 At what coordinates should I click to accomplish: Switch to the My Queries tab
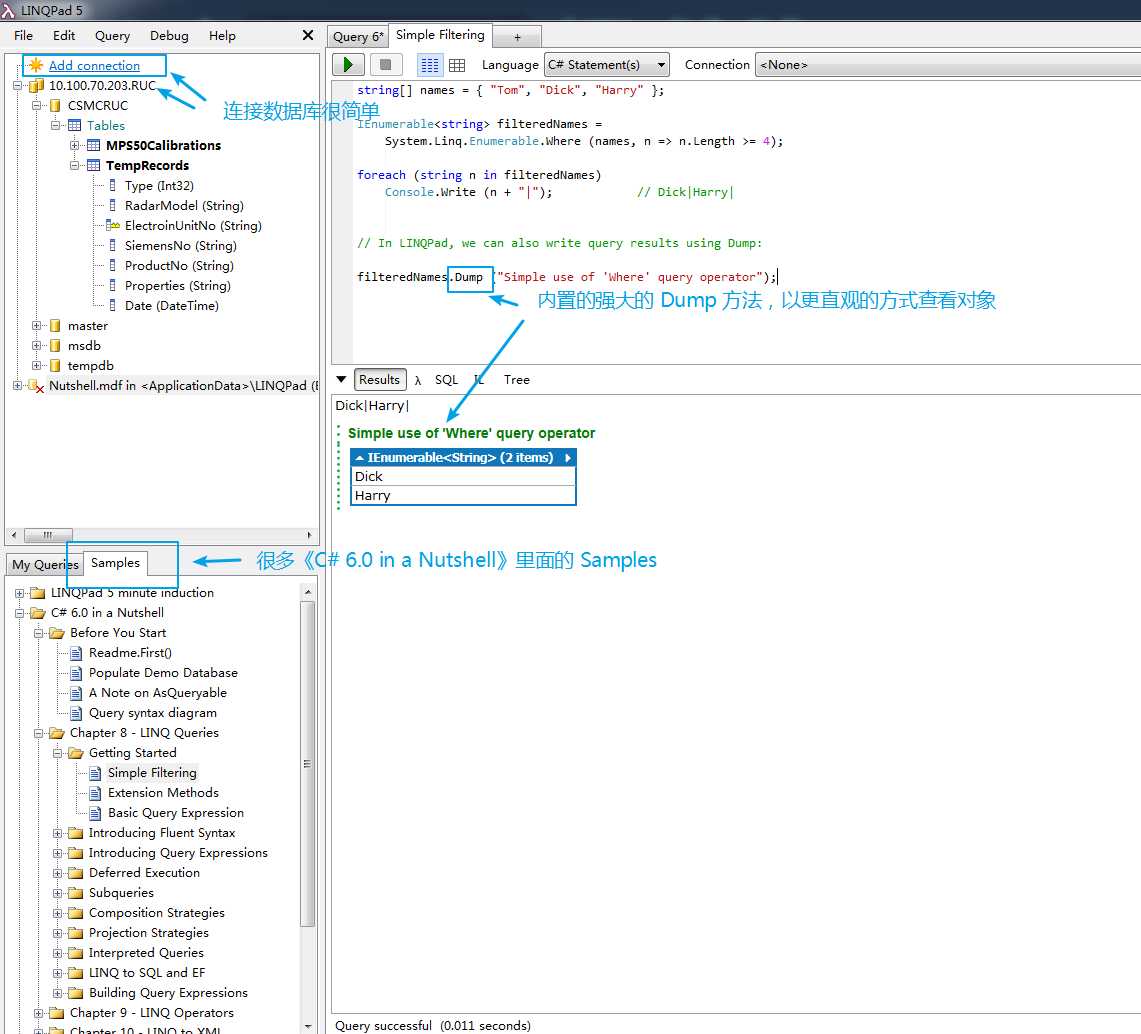coord(45,565)
